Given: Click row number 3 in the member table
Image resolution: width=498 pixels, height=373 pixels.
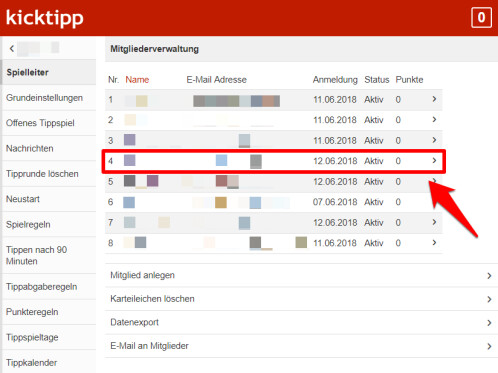Looking at the screenshot, I should coord(111,141).
